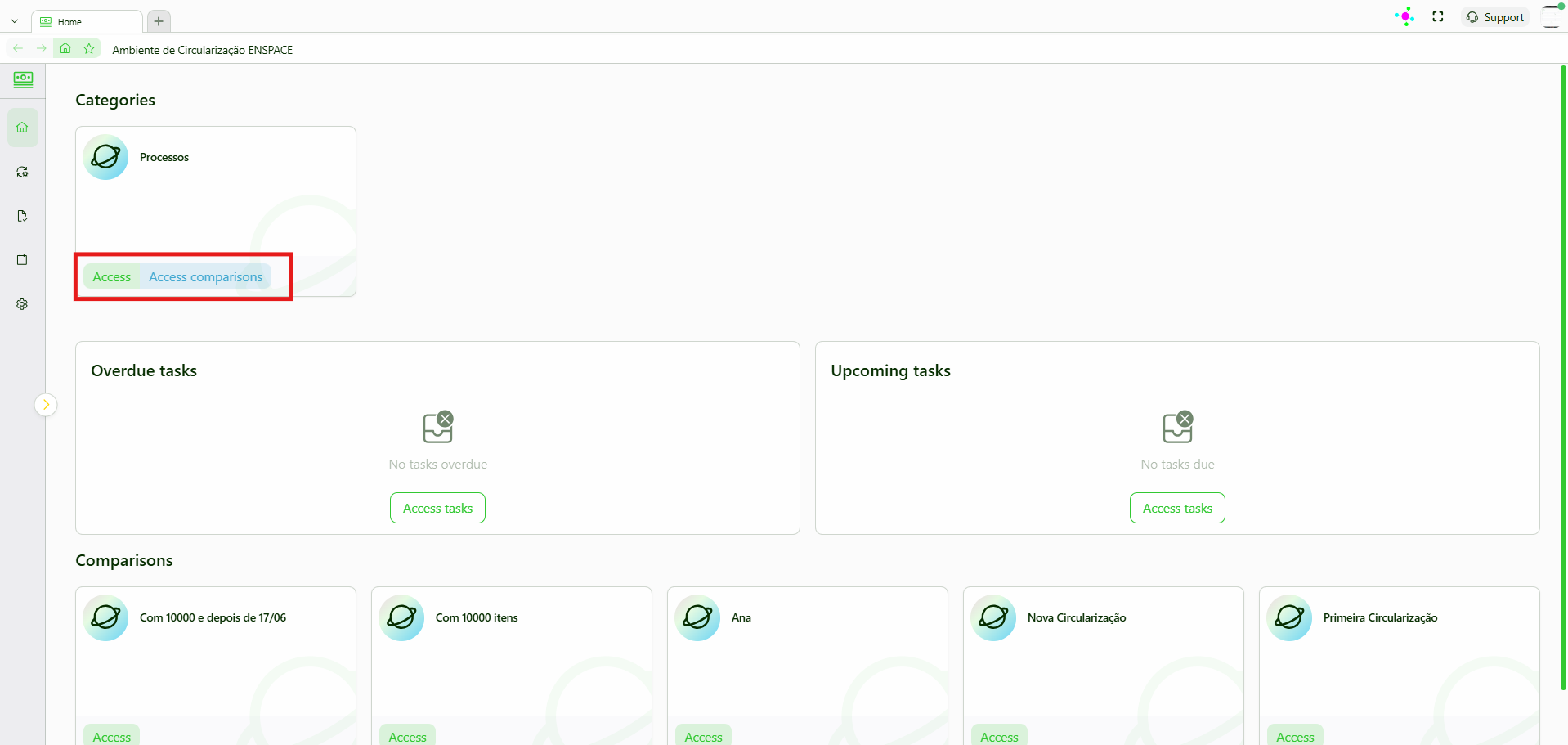Screen dimensions: 1568x745
Task: Click Access tasks under Upcoming tasks
Action: 1177,508
